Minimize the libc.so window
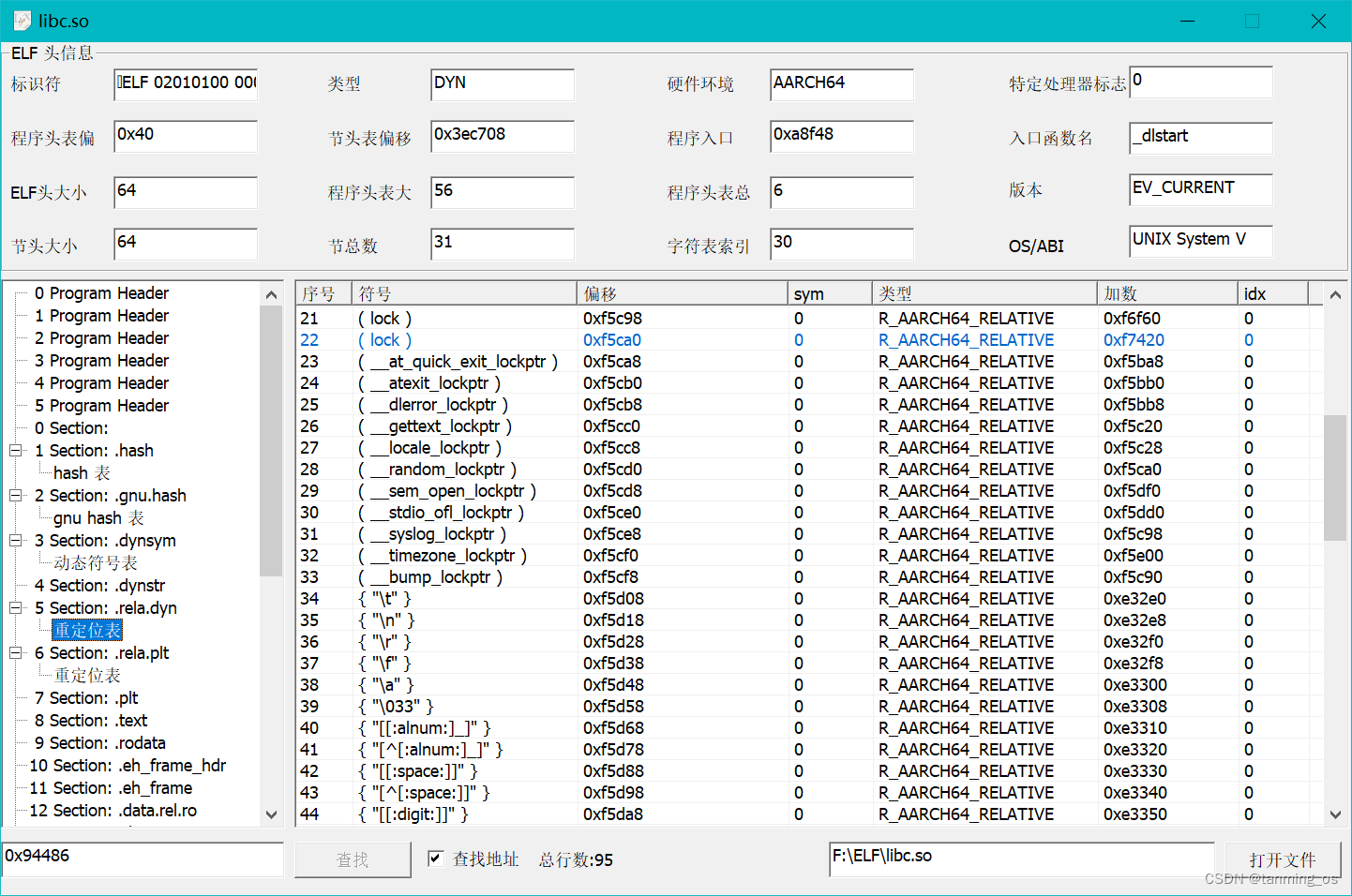Screen dimensions: 1352x896 tap(1187, 21)
